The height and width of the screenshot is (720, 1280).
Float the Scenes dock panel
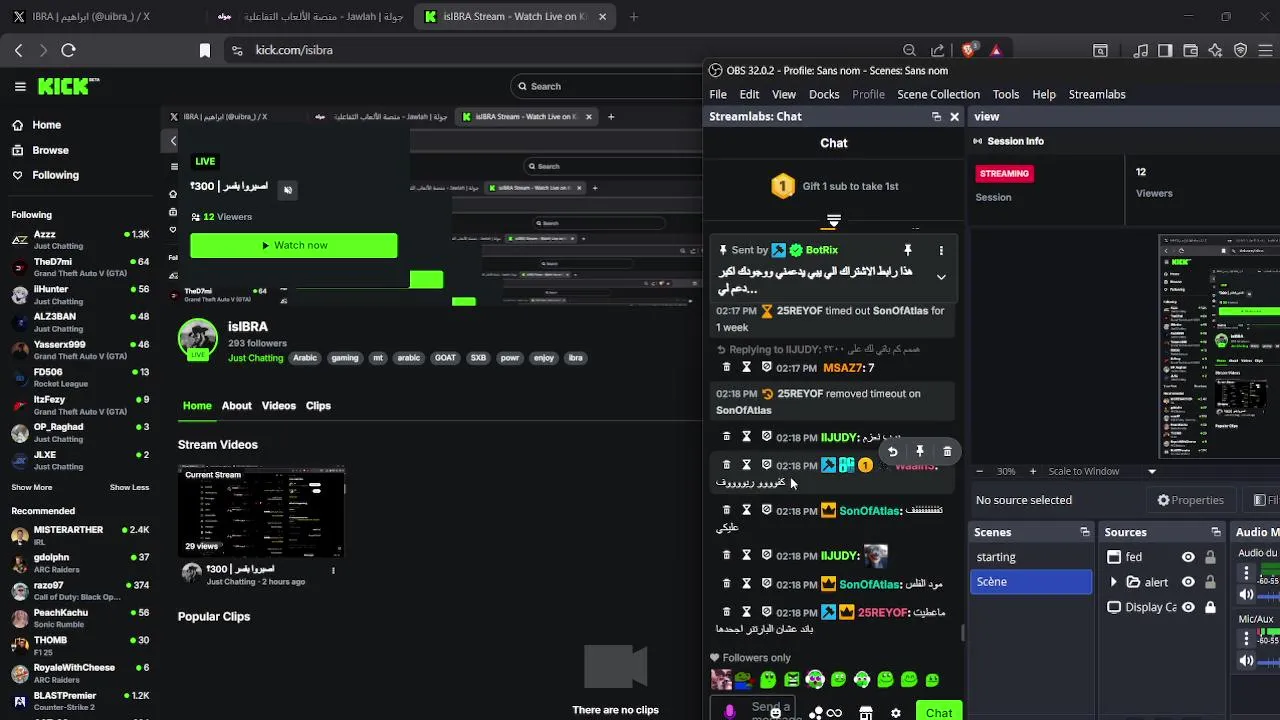click(x=1085, y=532)
